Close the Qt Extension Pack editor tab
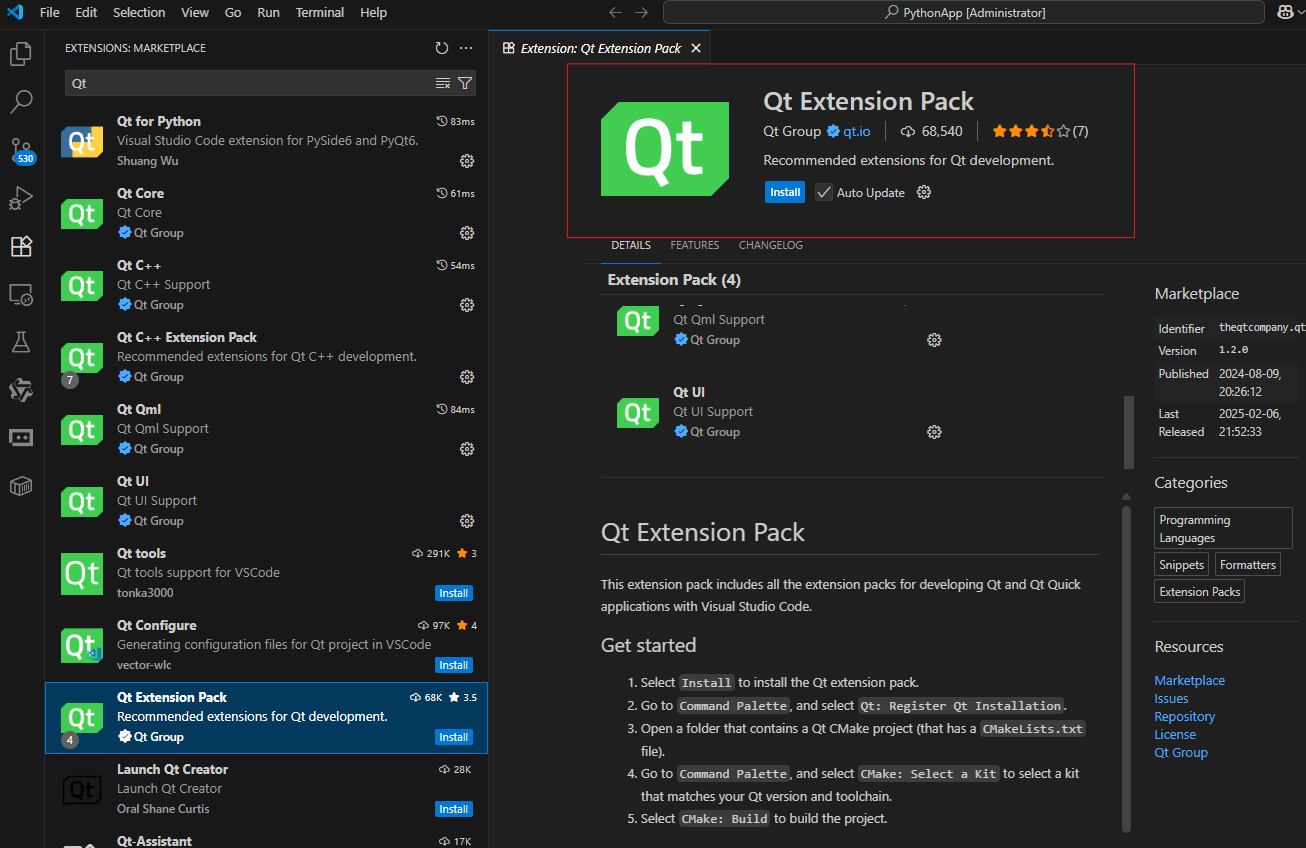Screen dimensions: 1306x848 click(696, 48)
